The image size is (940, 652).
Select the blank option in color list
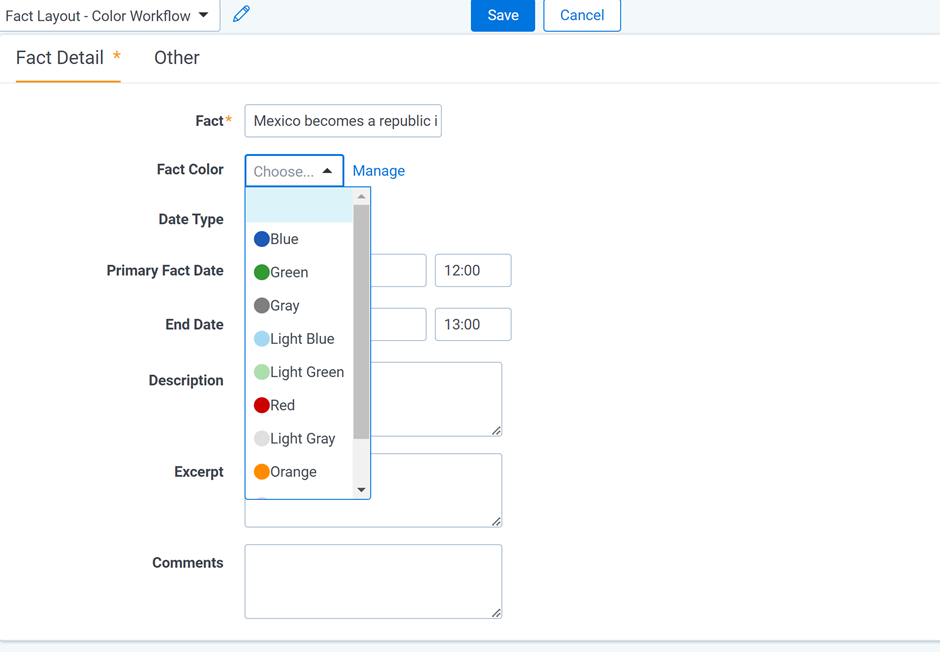[299, 206]
